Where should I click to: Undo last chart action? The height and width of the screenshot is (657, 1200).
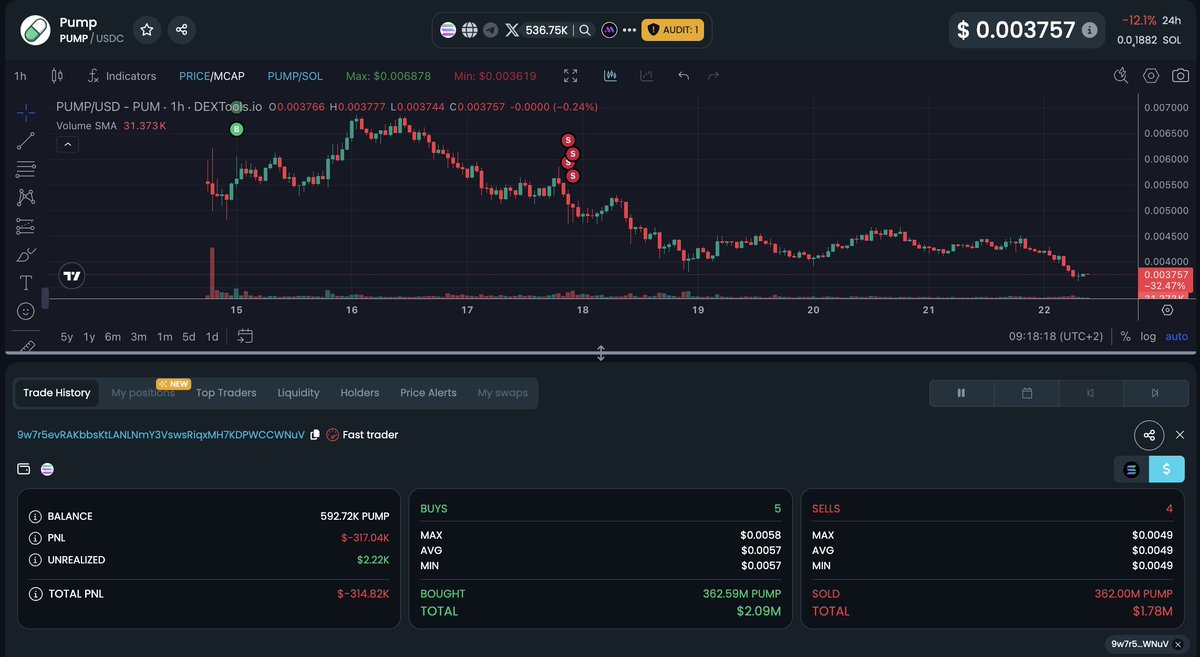[684, 76]
